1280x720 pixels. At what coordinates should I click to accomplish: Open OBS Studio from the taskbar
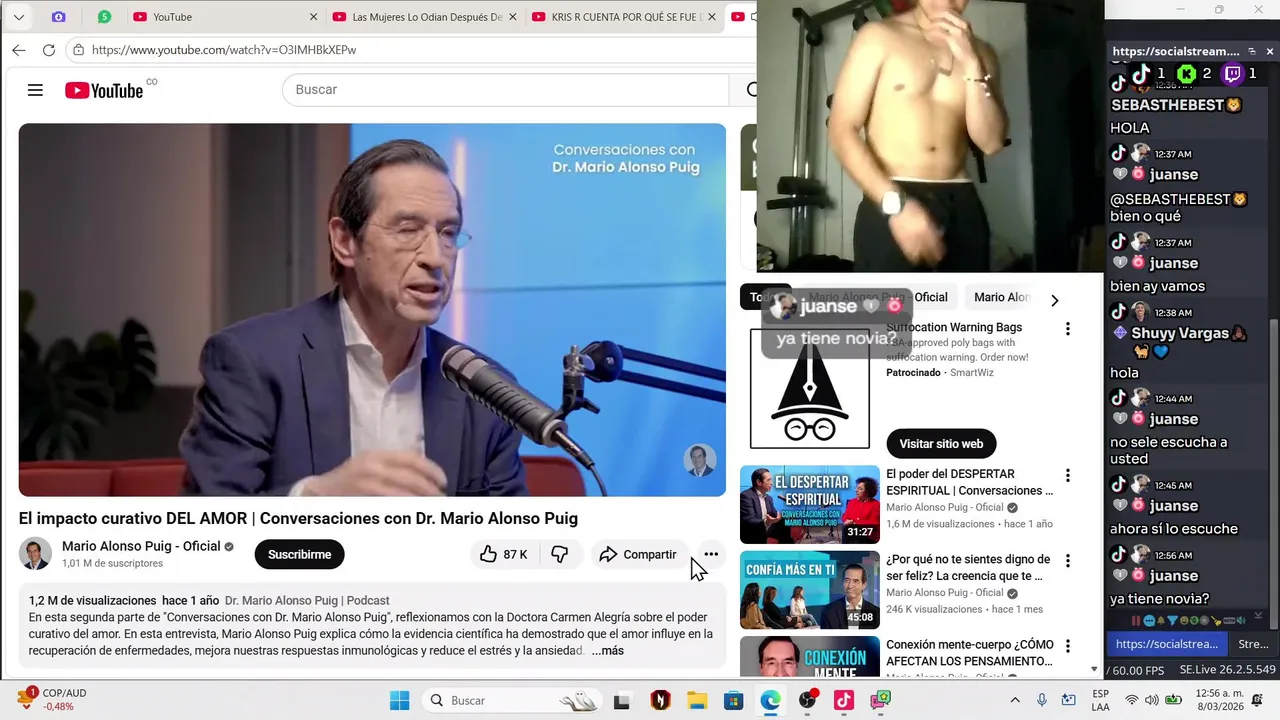coord(807,700)
